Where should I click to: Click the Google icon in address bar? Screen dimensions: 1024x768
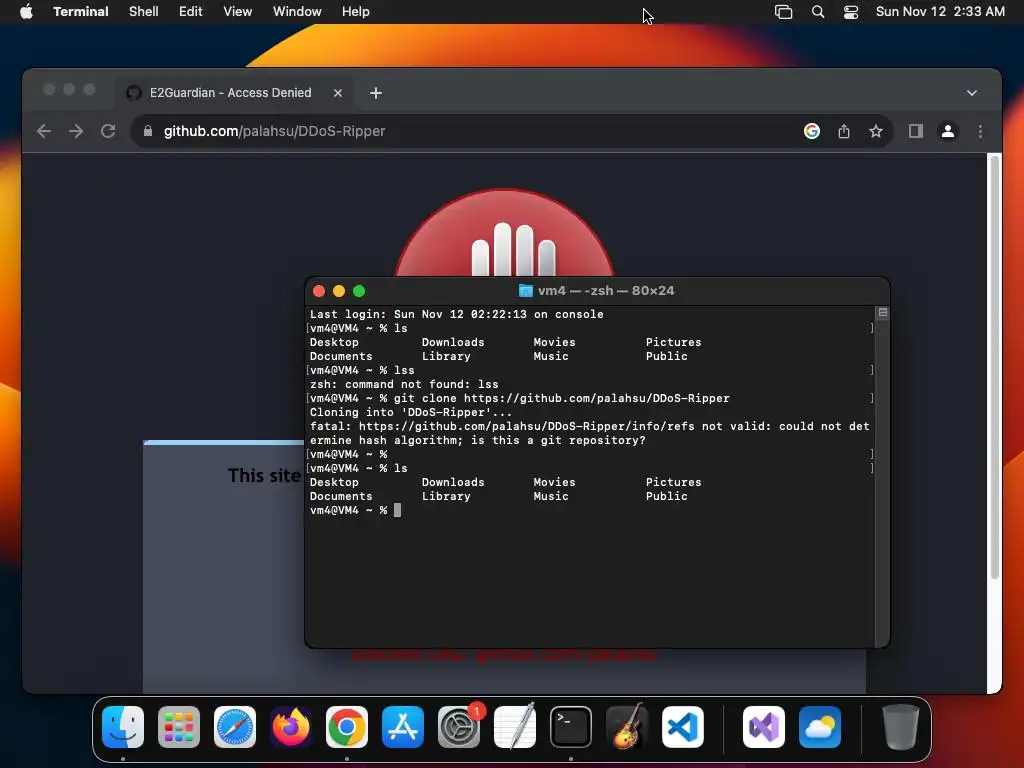tap(812, 131)
